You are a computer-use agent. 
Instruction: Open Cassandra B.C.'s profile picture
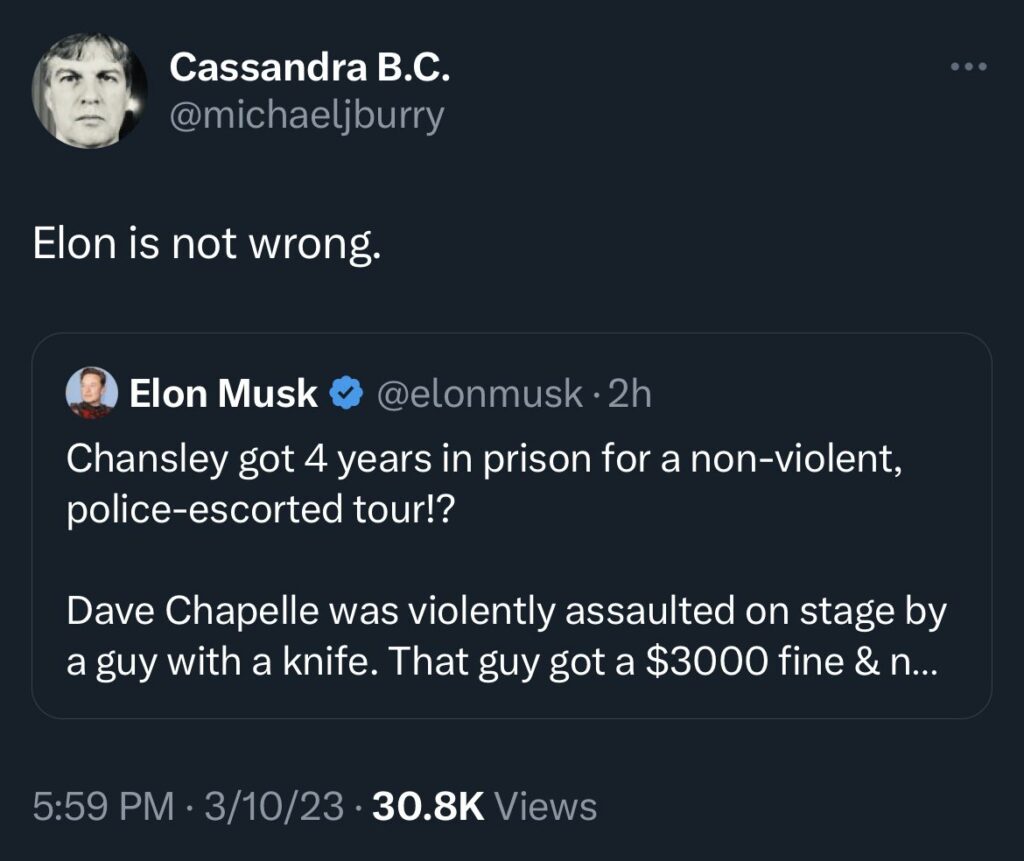tap(90, 92)
